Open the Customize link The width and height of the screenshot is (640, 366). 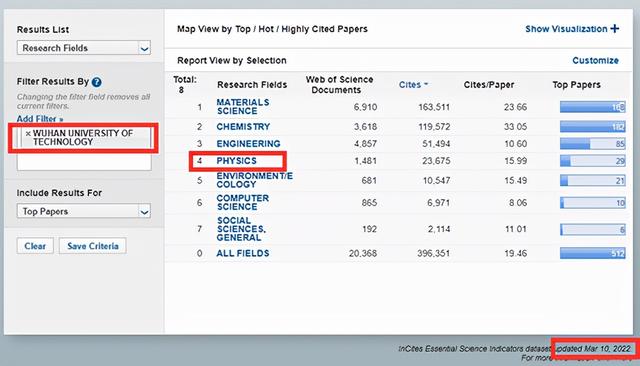(595, 60)
